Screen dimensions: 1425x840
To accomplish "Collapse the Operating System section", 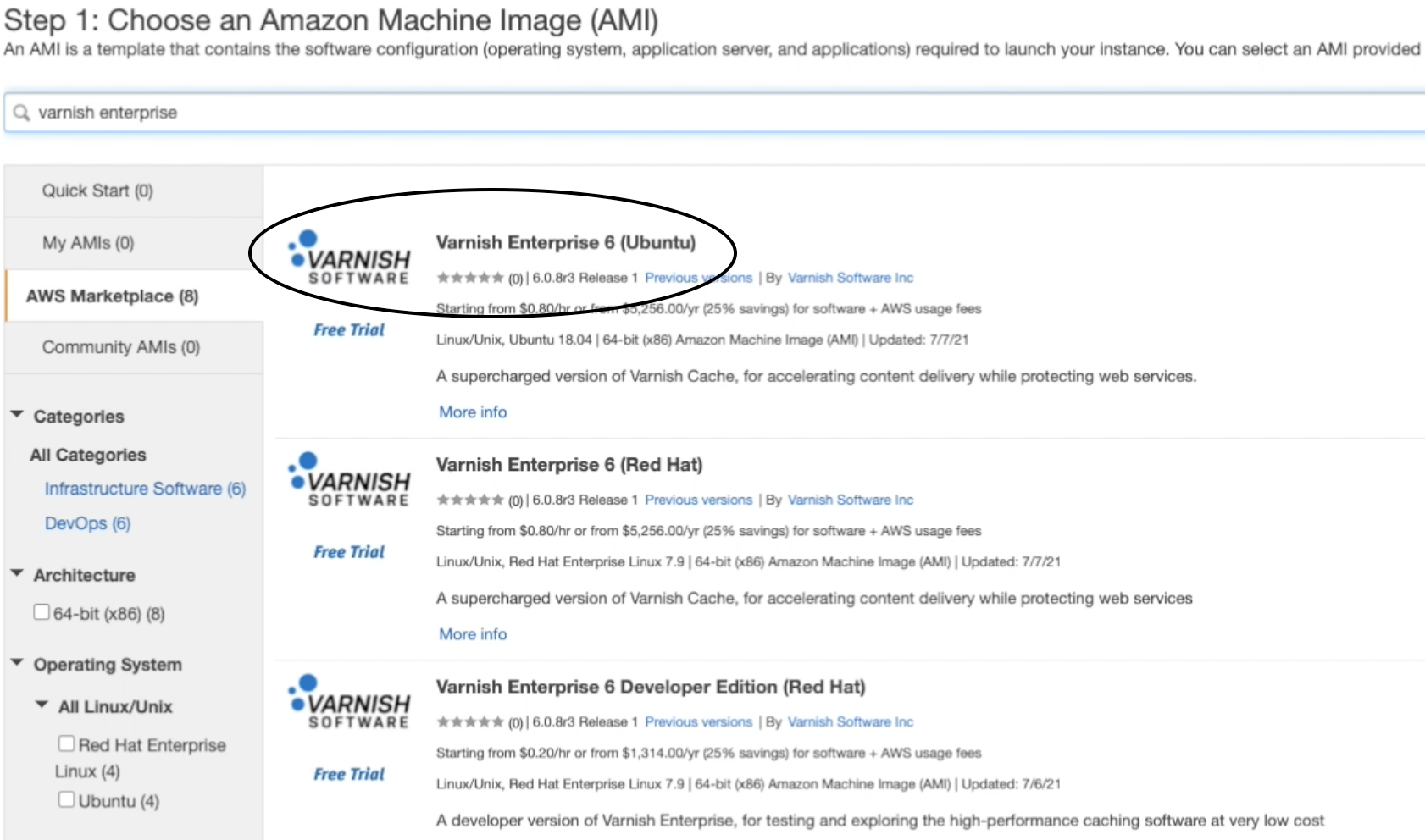I will 17,663.
